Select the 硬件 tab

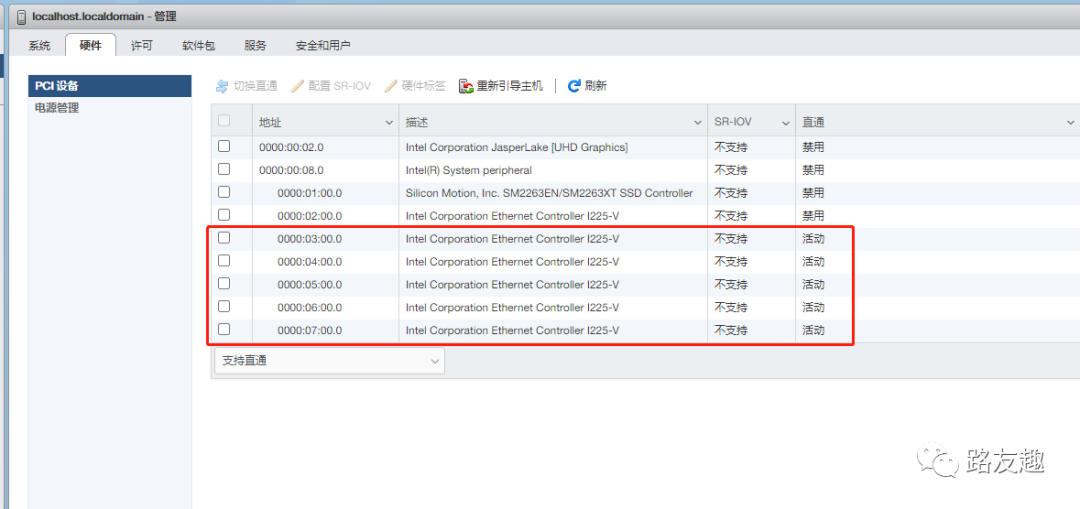[x=90, y=45]
